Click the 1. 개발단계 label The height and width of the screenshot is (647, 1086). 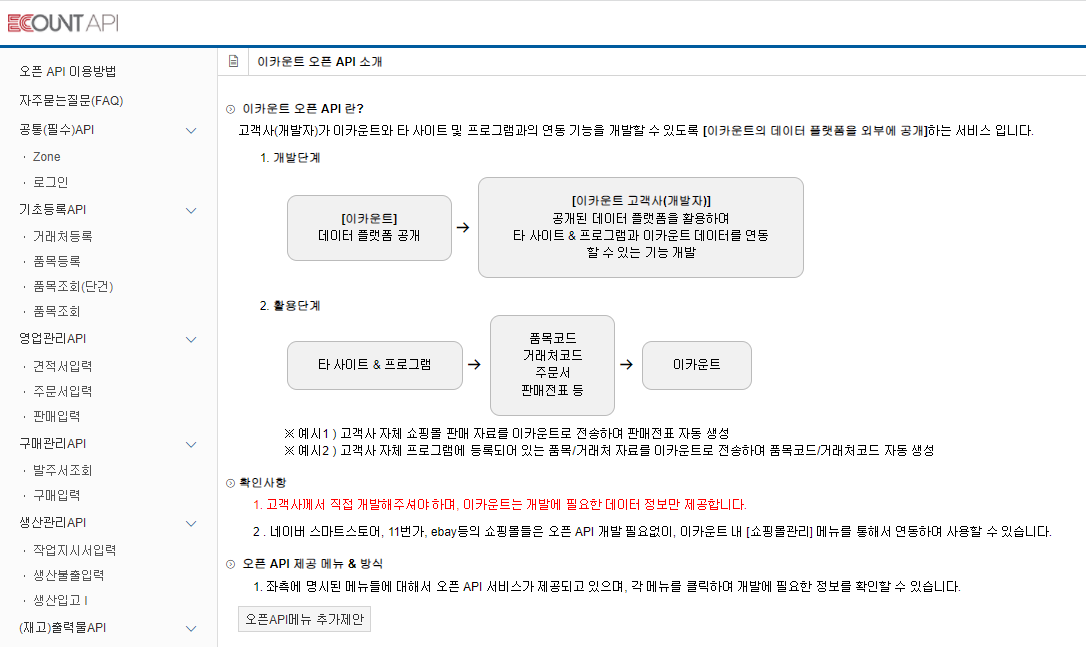tap(290, 158)
